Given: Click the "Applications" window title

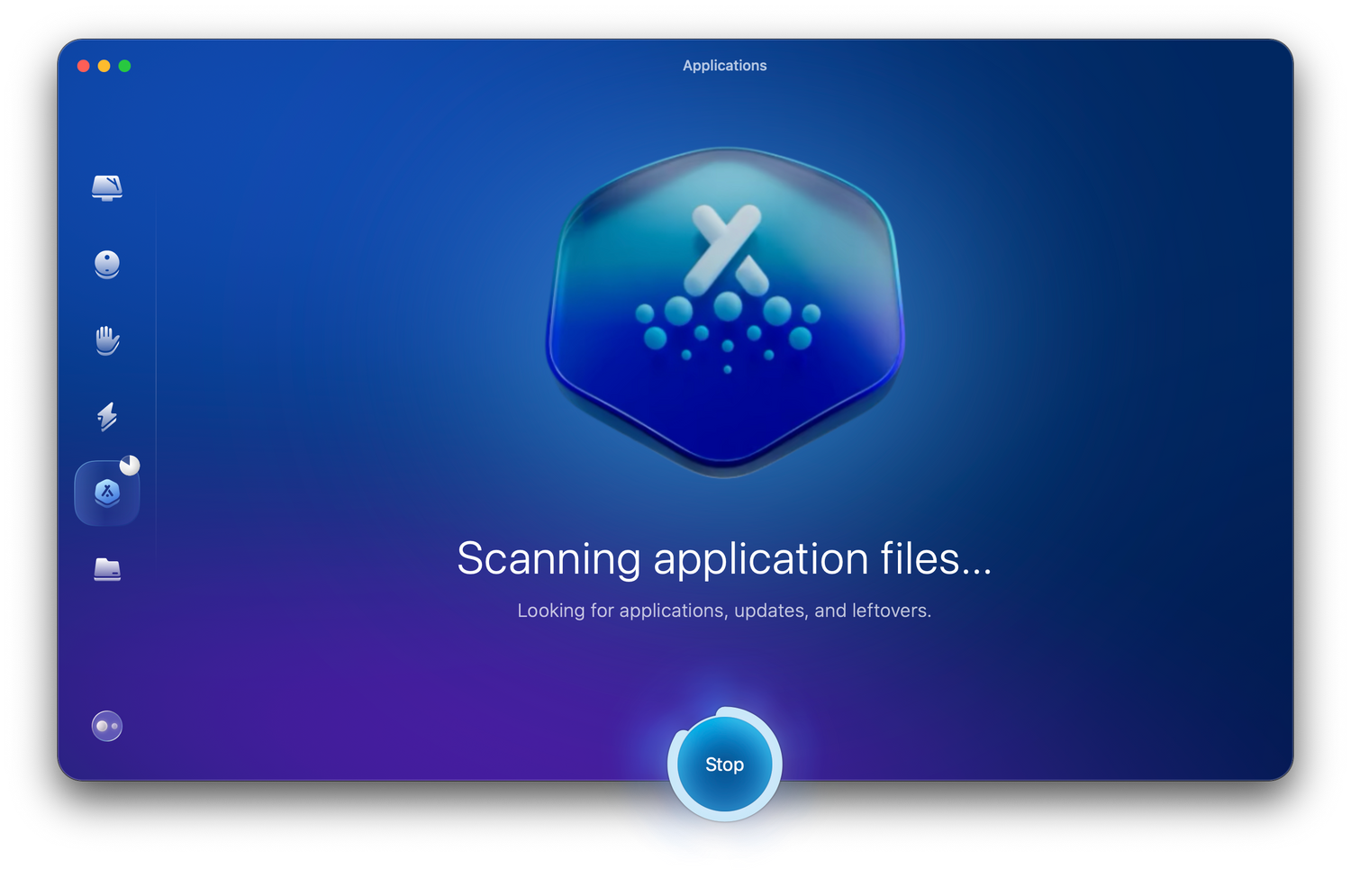Looking at the screenshot, I should (725, 66).
